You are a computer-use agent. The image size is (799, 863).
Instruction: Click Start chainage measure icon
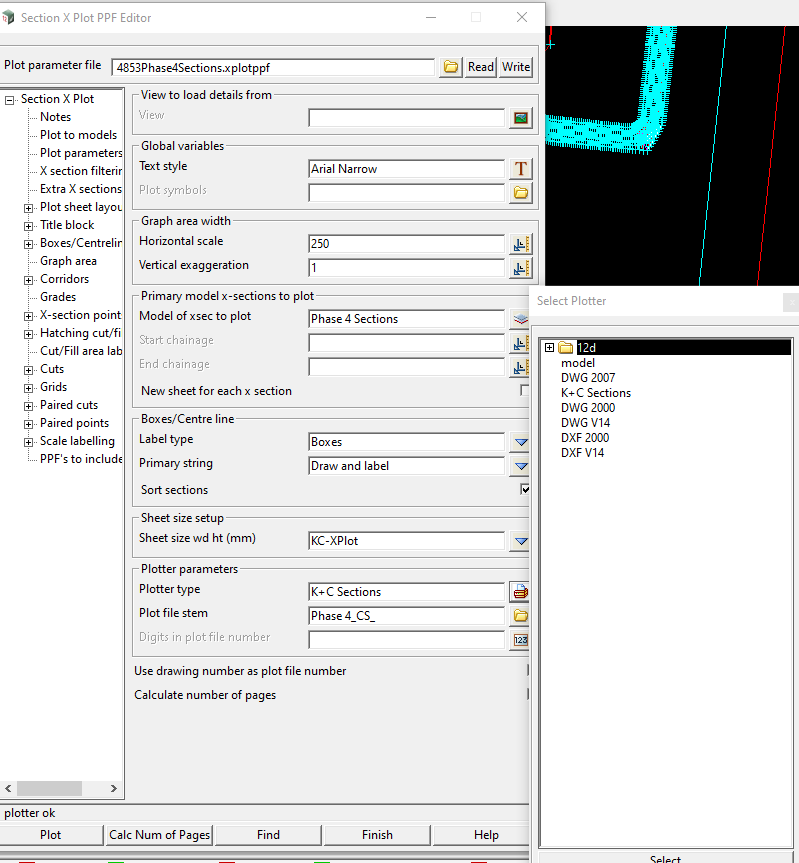[519, 343]
